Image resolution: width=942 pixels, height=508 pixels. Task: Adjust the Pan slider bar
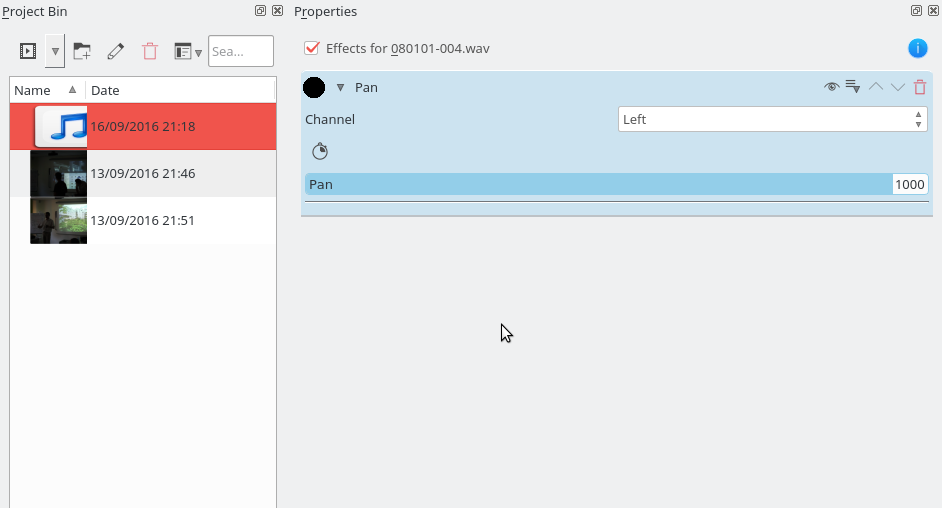pos(599,184)
